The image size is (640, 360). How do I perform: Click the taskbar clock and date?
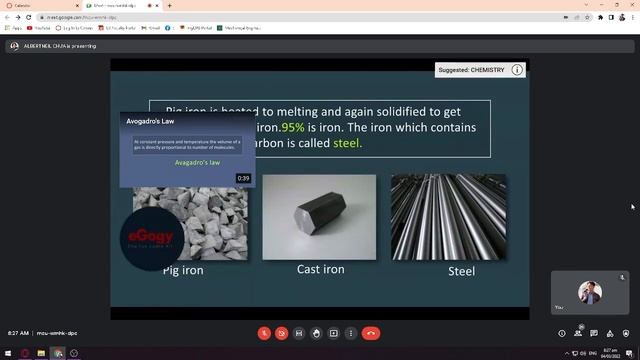tap(611, 353)
